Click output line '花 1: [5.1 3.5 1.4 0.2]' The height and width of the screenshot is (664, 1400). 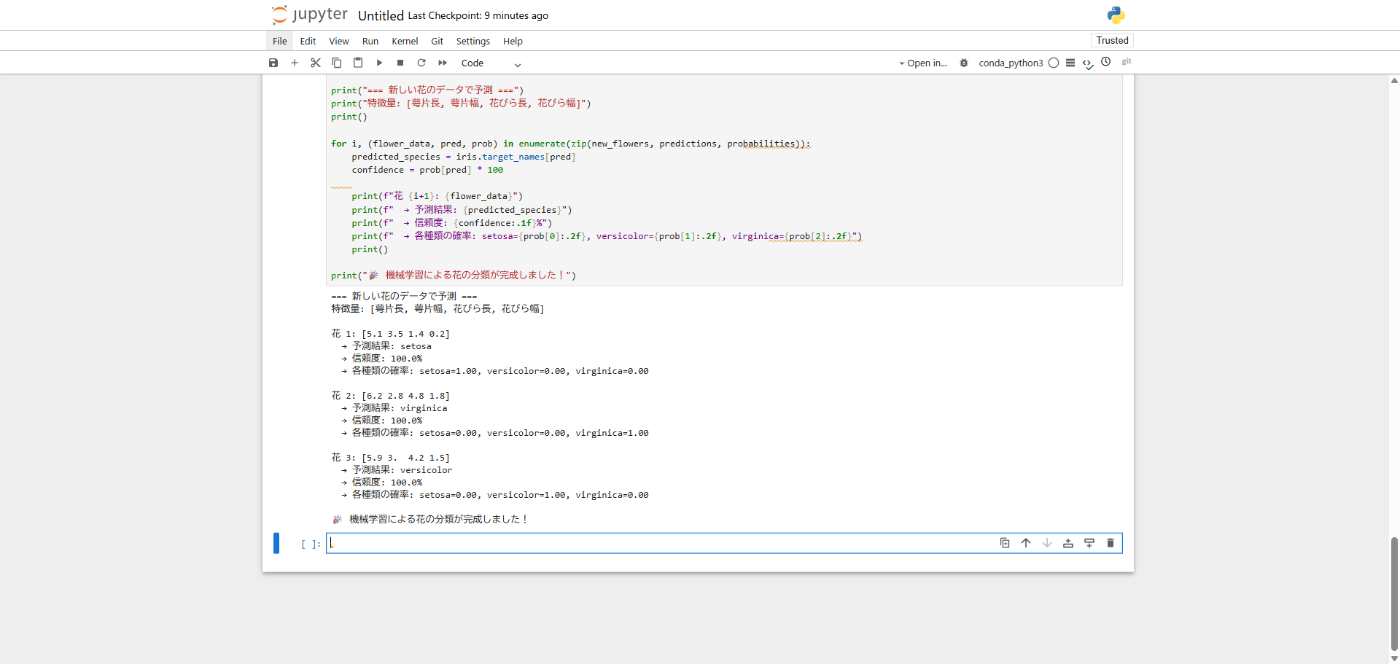(390, 333)
